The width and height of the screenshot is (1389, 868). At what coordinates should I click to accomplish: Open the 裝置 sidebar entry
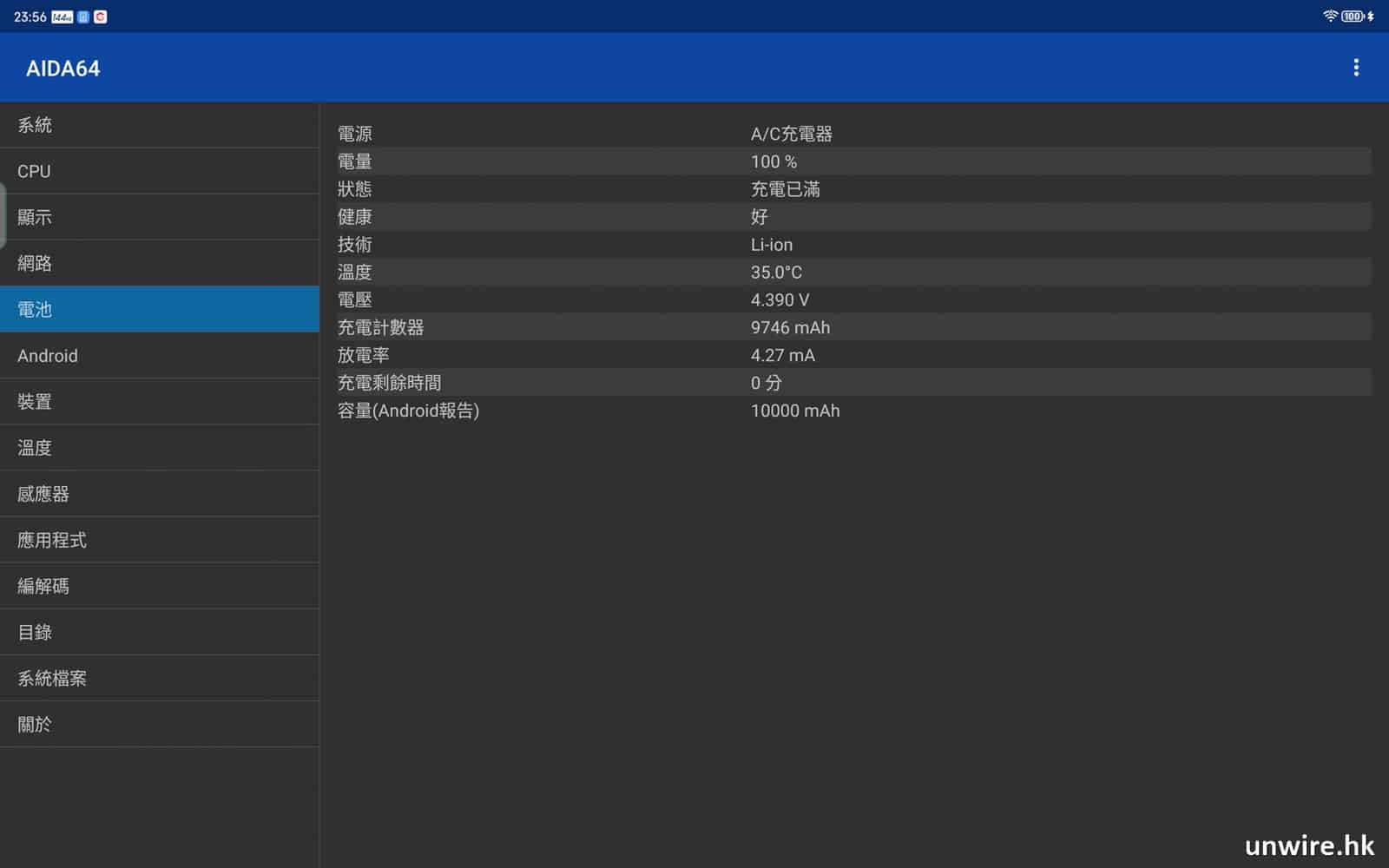[x=160, y=402]
